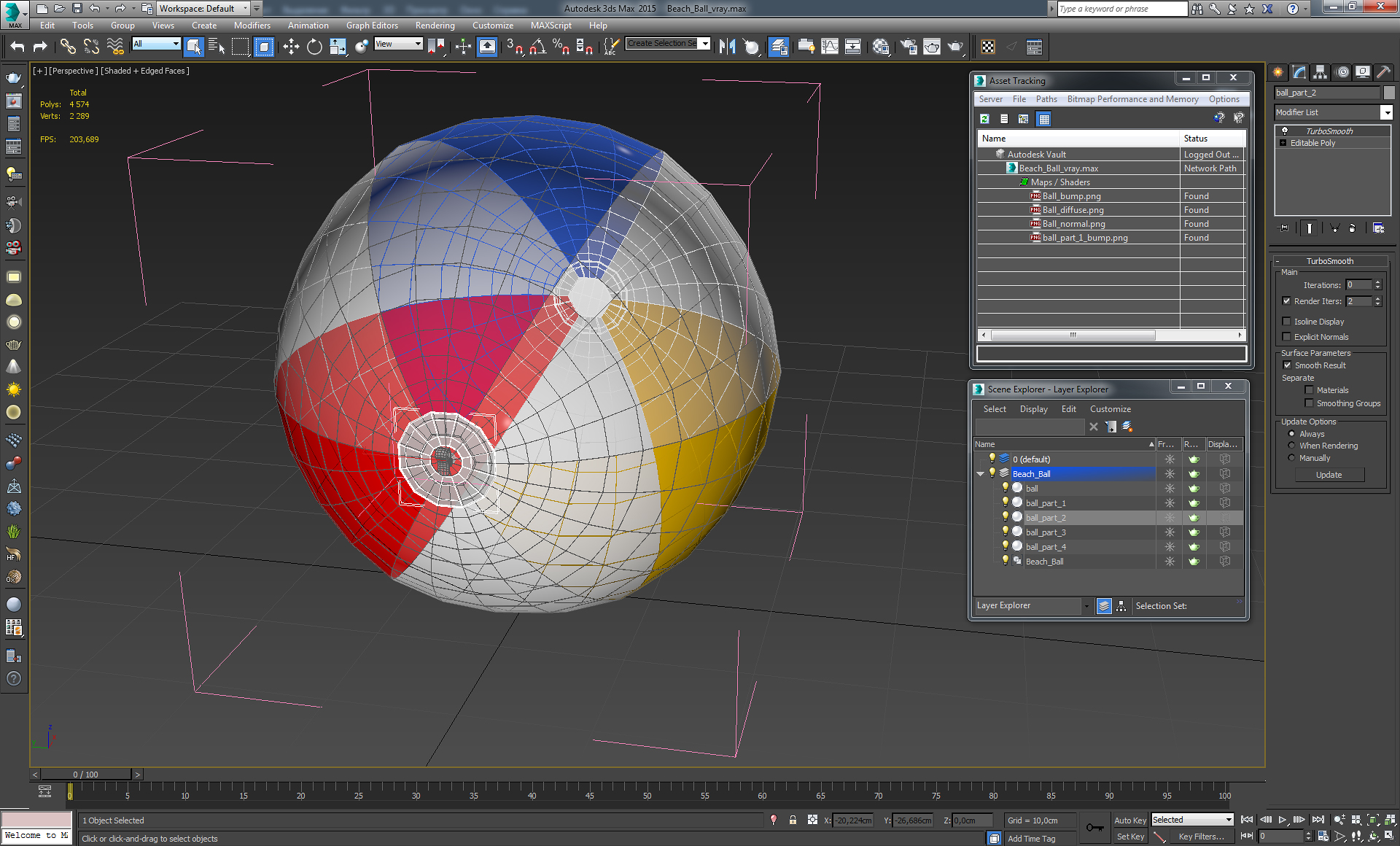Drag the timeline playback scrollbar
The width and height of the screenshot is (1400, 846).
(x=86, y=774)
